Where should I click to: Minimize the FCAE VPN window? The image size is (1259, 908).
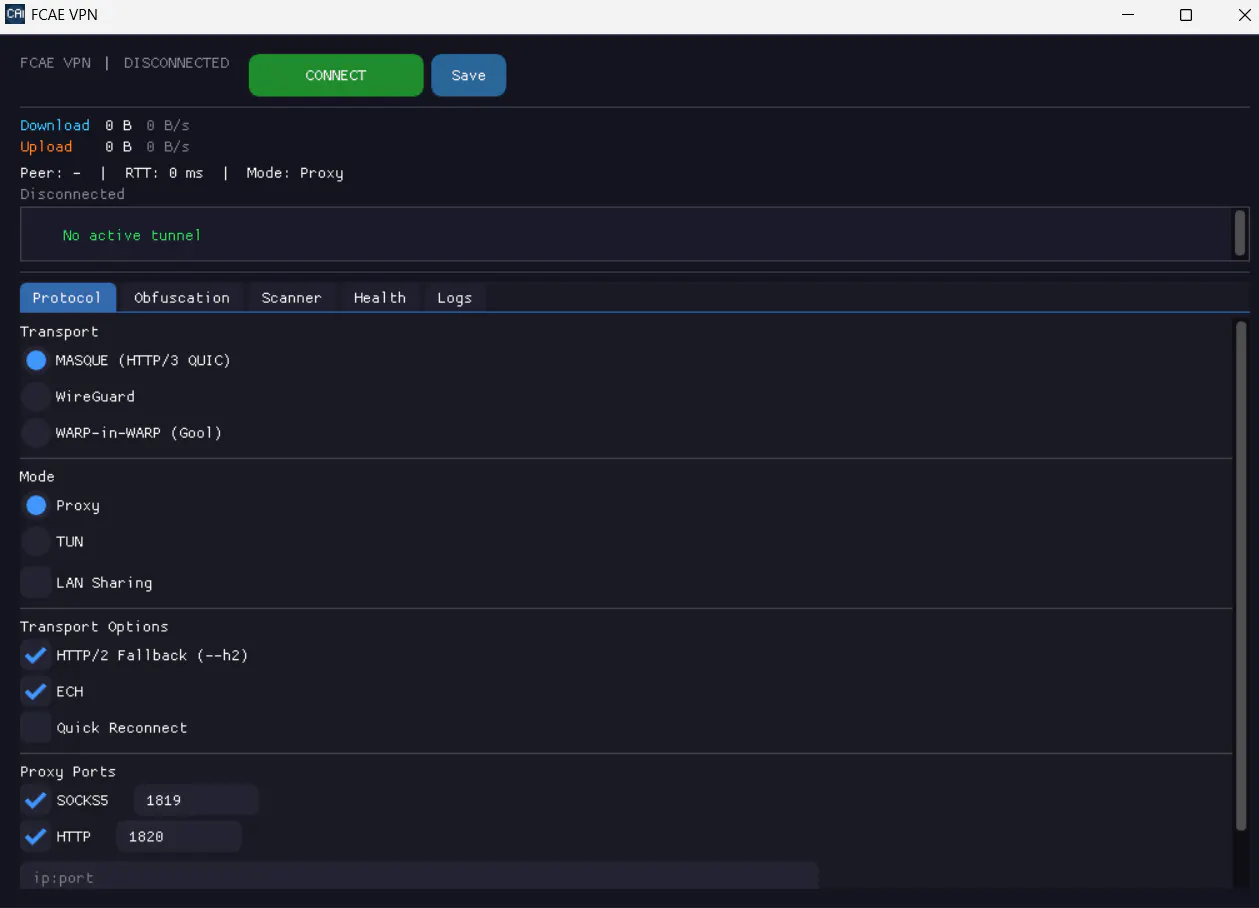(x=1128, y=15)
